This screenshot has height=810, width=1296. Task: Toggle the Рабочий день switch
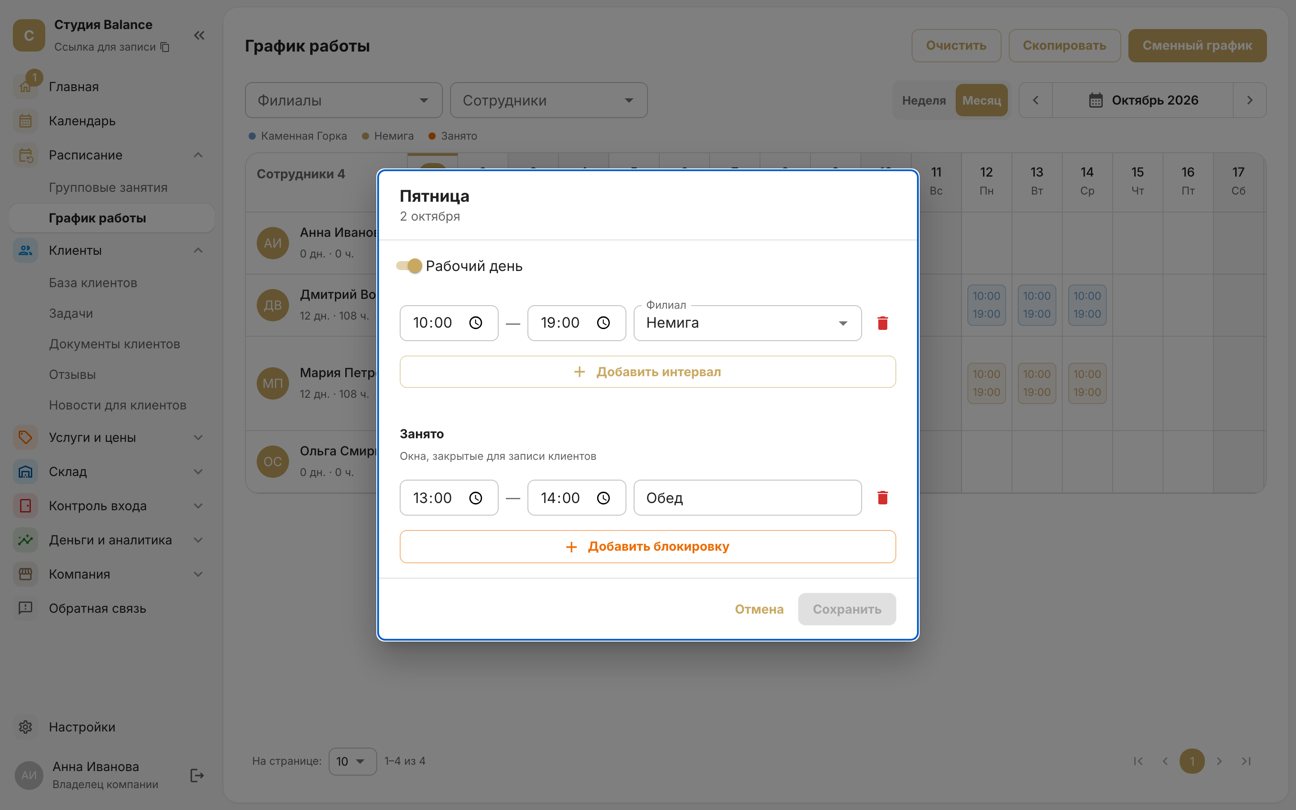tap(409, 266)
